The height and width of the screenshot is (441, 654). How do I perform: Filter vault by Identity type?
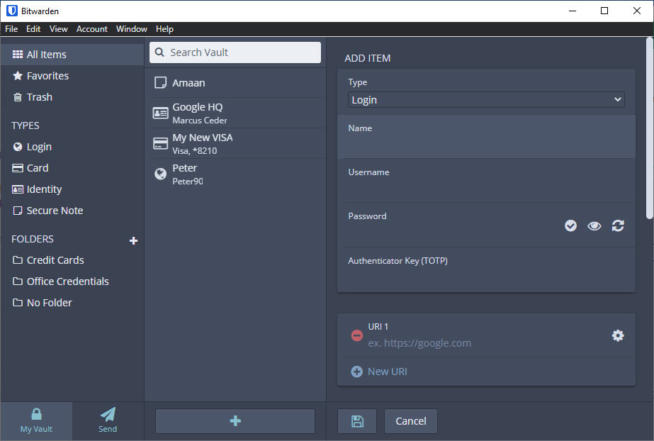coord(72,189)
